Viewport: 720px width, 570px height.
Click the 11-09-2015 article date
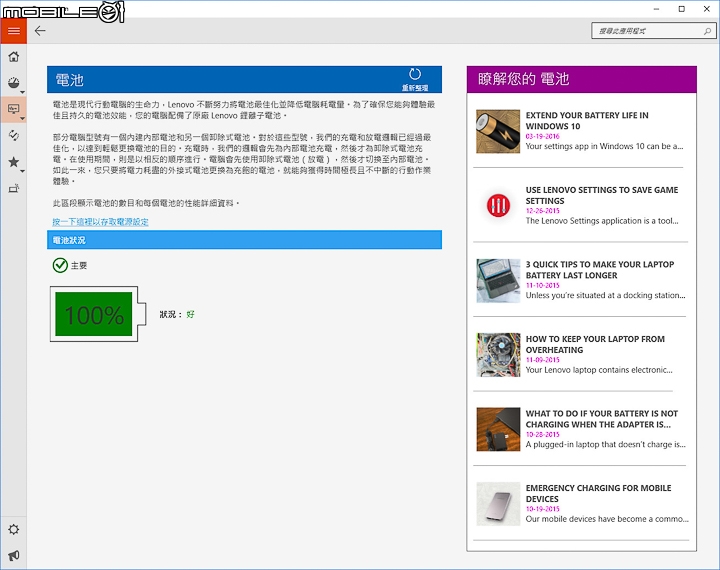[x=543, y=360]
